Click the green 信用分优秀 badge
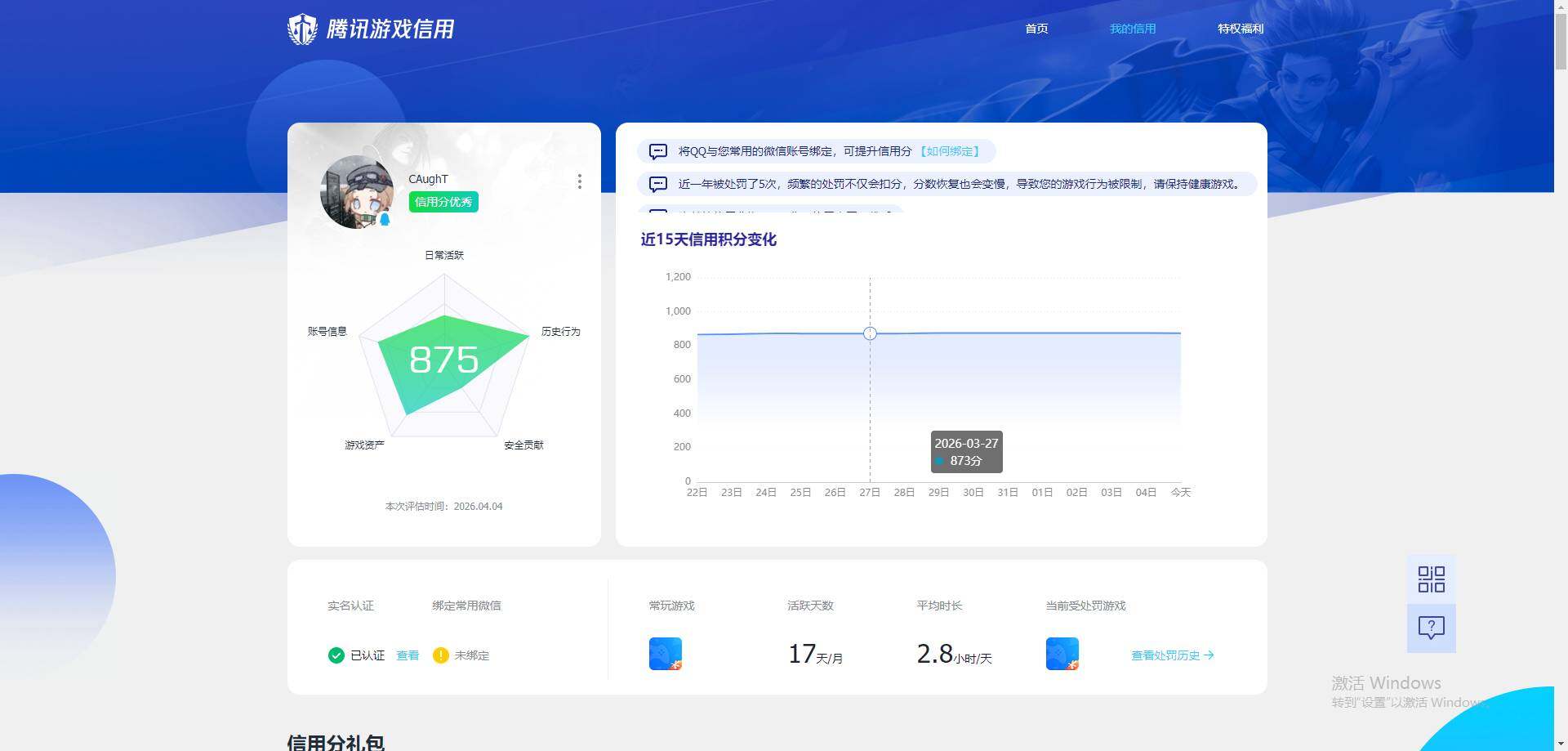The image size is (1568, 751). point(442,201)
